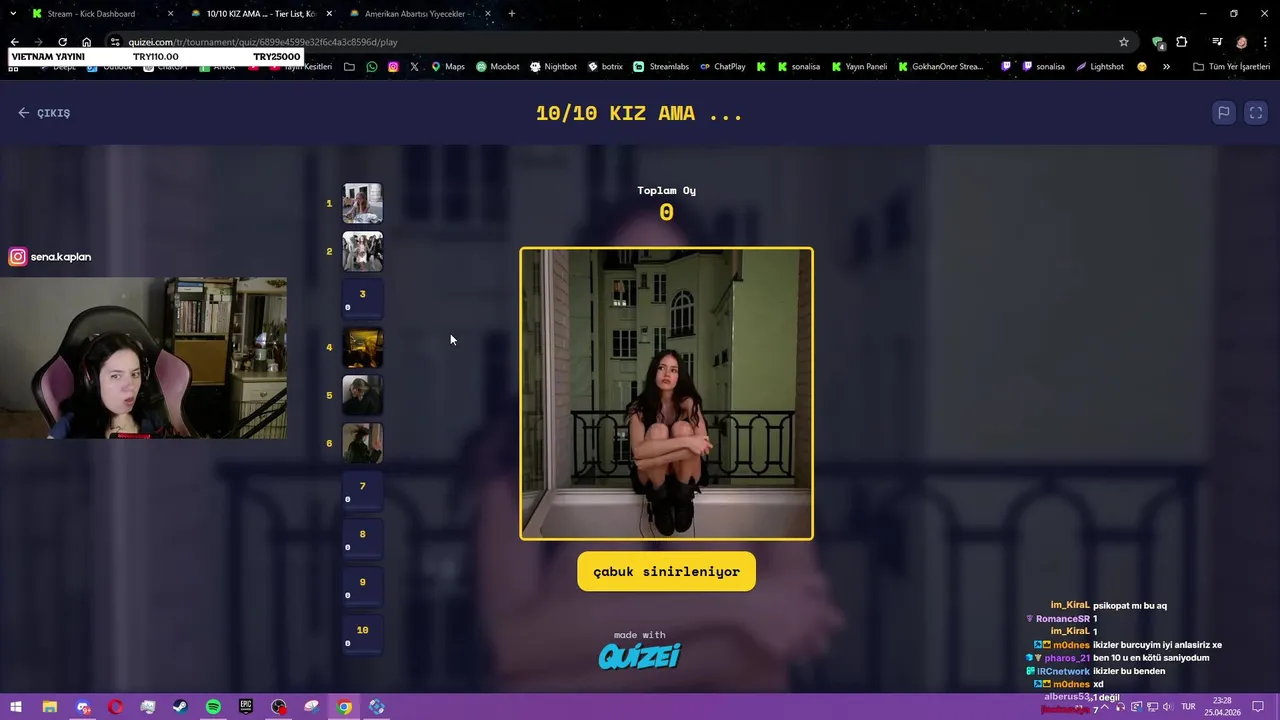Open the Chrome three-dot menu
1280x720 pixels.
[1265, 42]
